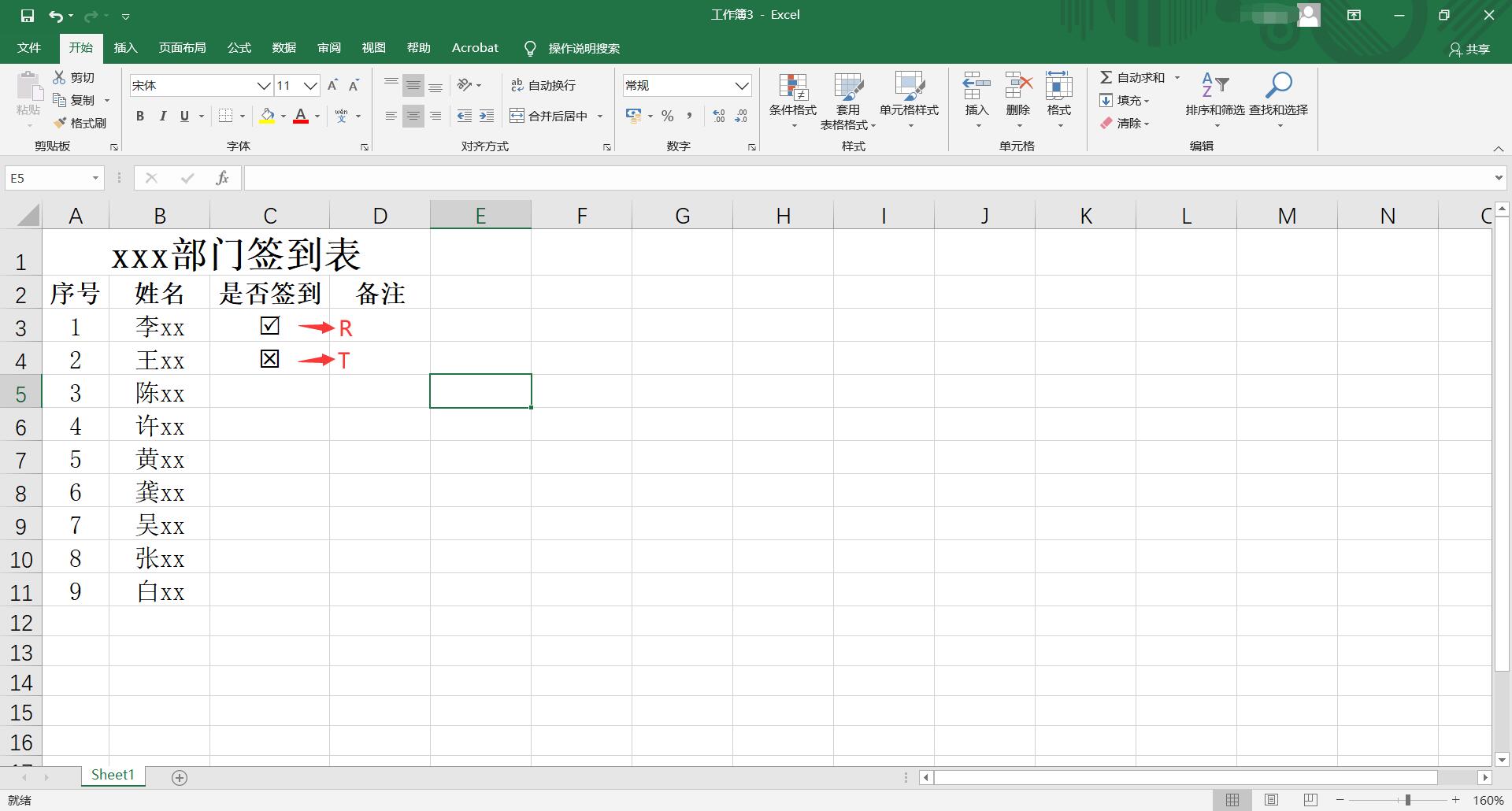Increase decimal places

[x=718, y=116]
